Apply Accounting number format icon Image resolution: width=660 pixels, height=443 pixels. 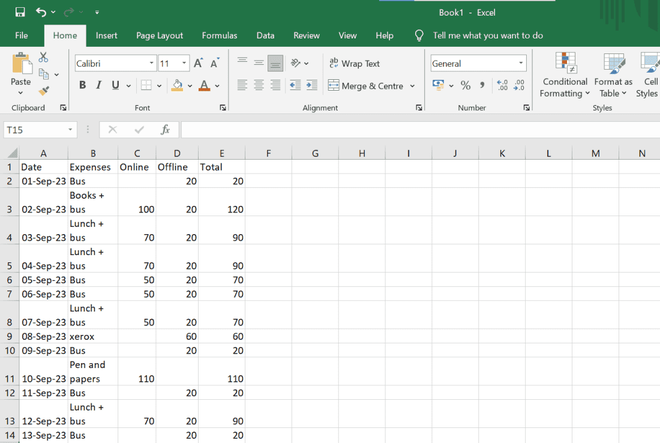pyautogui.click(x=438, y=85)
